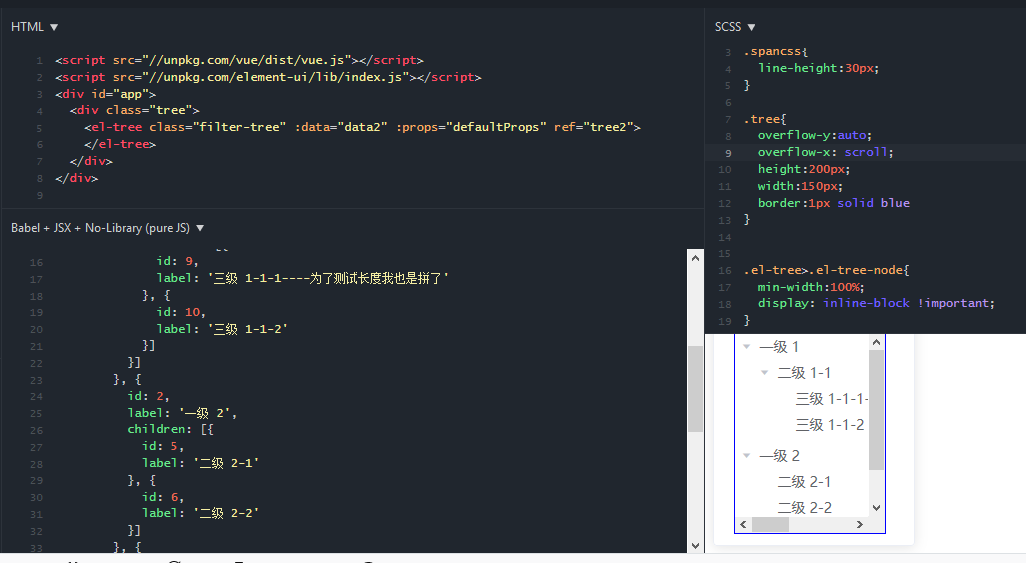Click the vue.js script tag line
The image size is (1026, 563).
[x=239, y=60]
